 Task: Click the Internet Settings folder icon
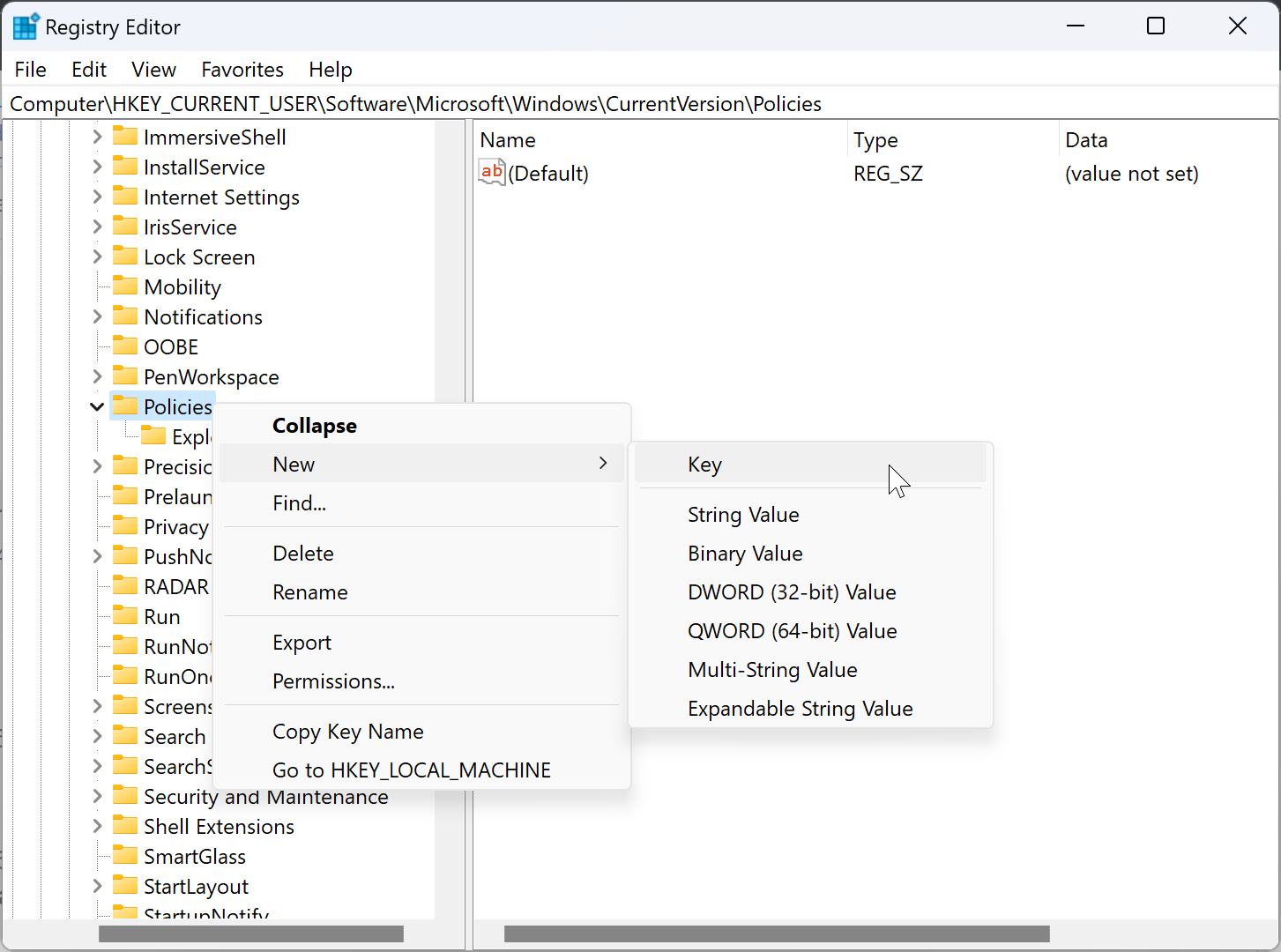(125, 197)
